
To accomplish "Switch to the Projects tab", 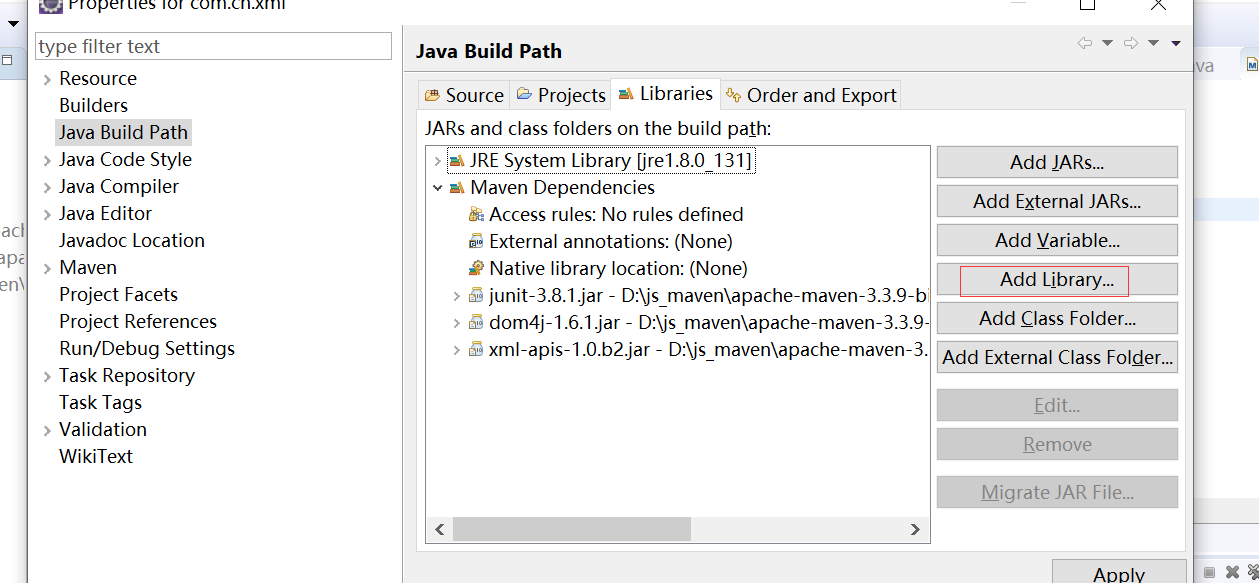I will coord(561,95).
